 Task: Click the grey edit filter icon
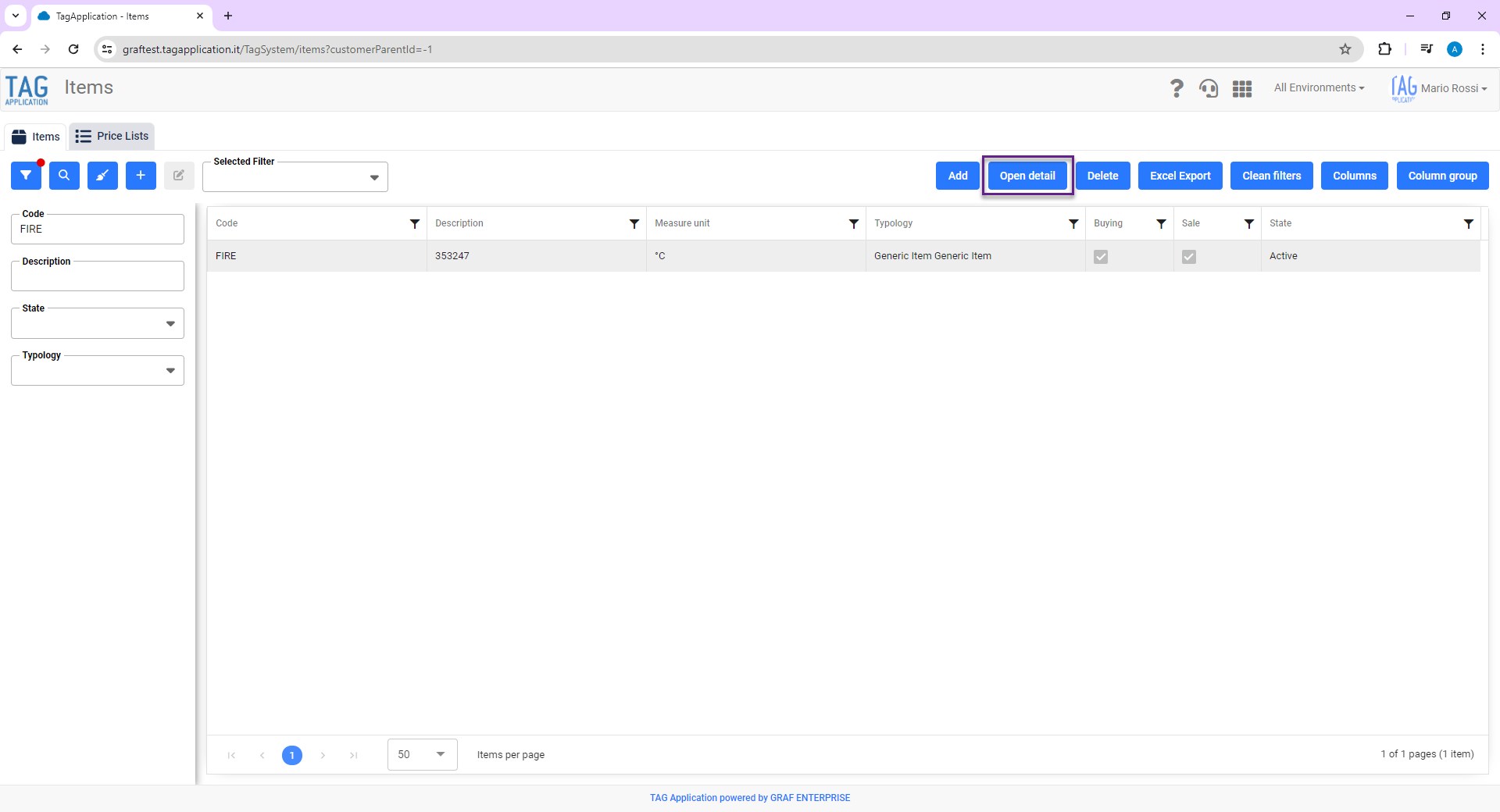(179, 176)
